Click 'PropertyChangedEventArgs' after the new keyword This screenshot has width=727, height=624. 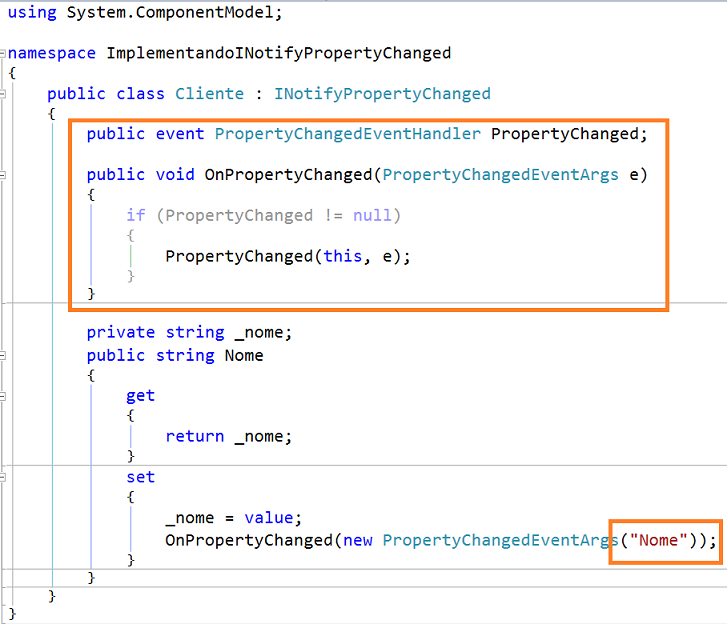pos(501,541)
